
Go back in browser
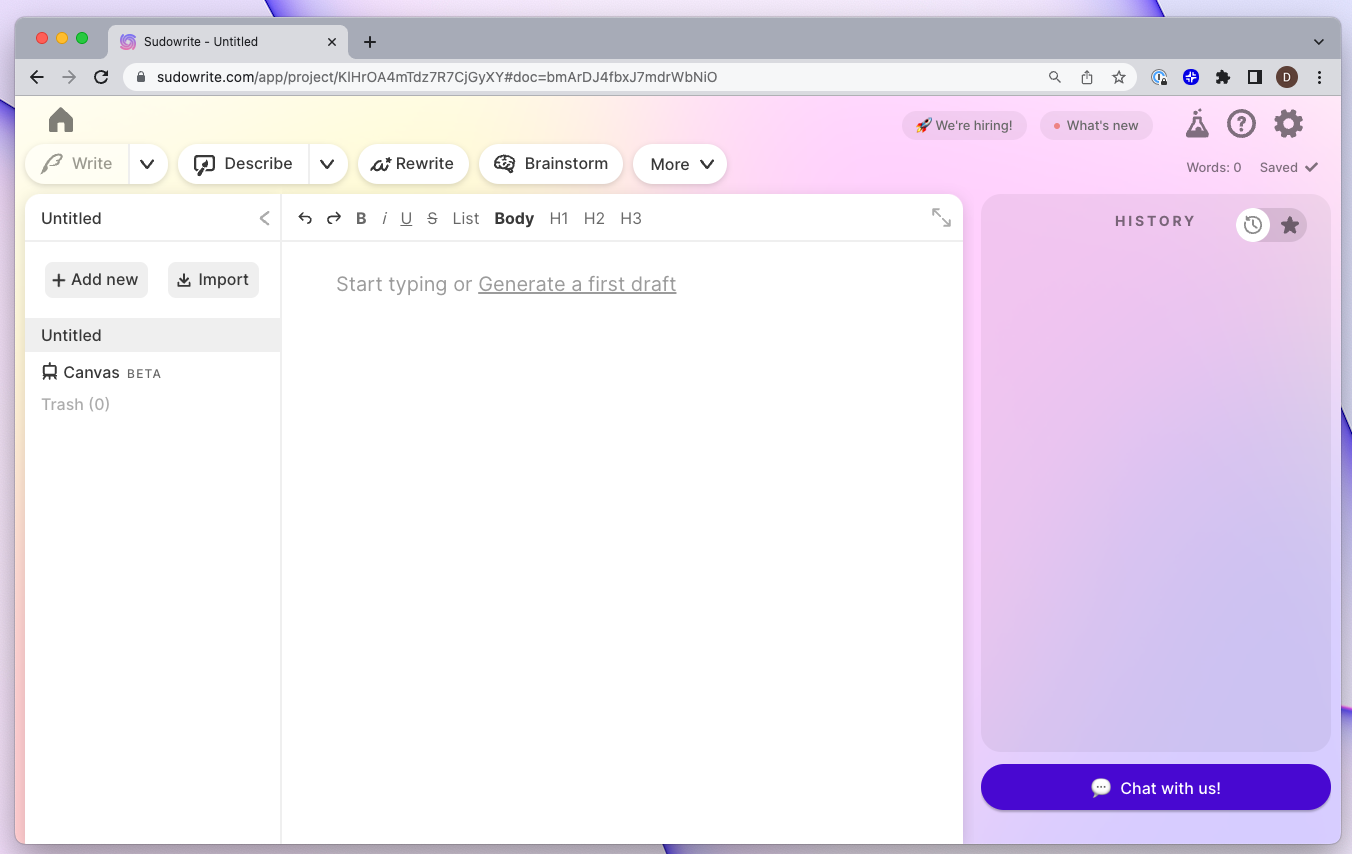(x=37, y=77)
